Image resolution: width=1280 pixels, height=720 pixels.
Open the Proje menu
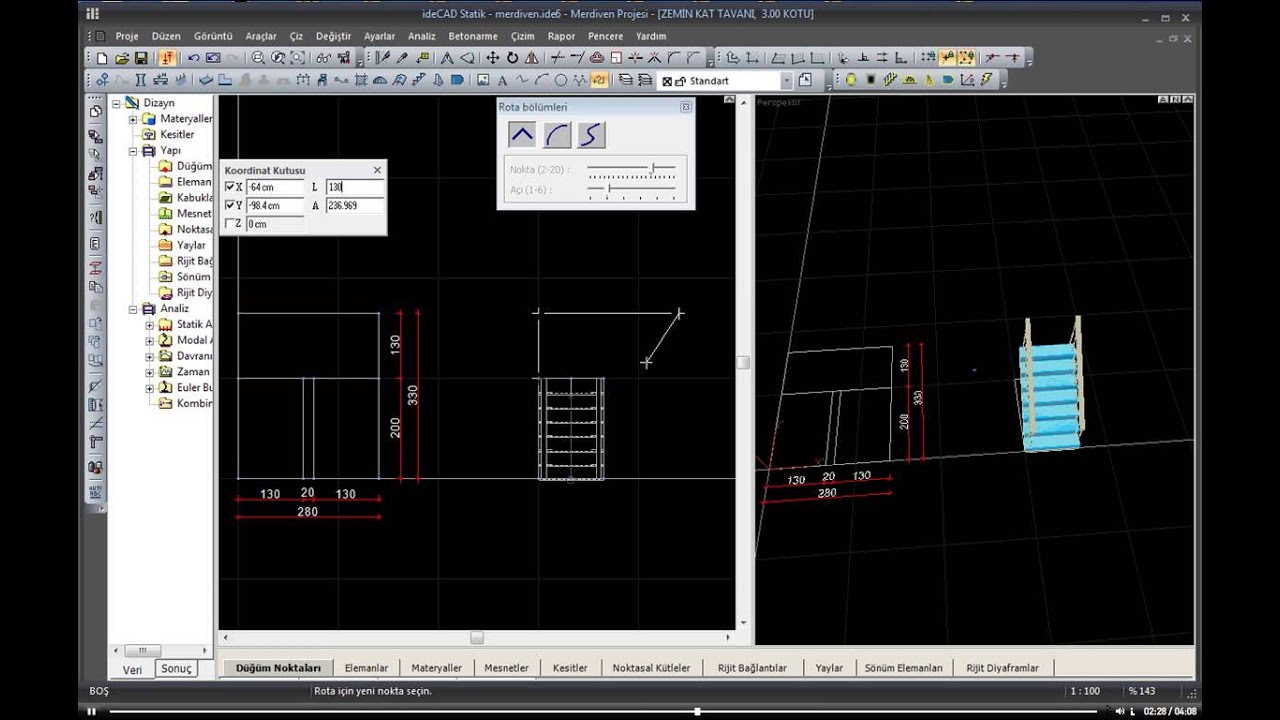[x=127, y=36]
